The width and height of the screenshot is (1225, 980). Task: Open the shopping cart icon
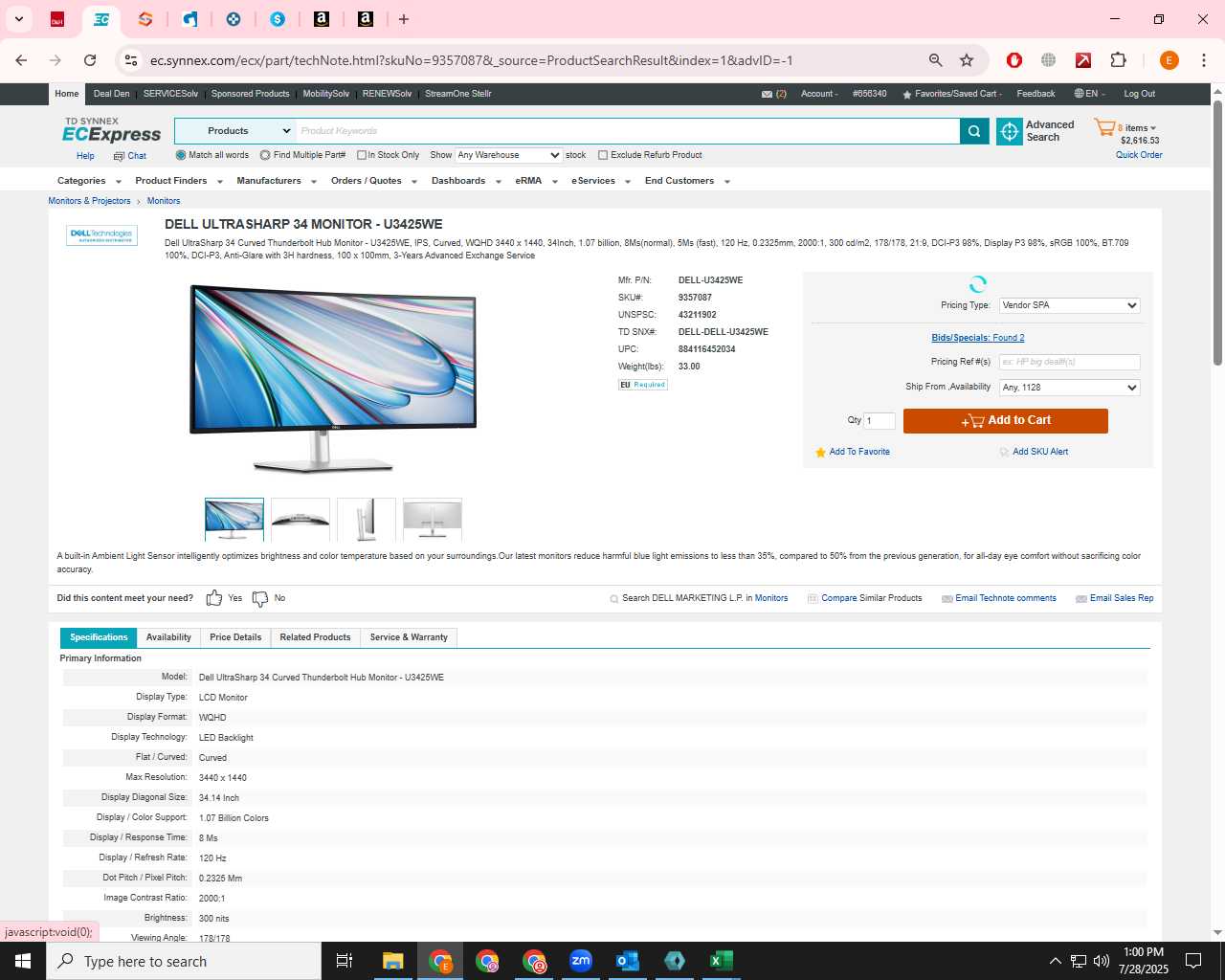tap(1104, 127)
